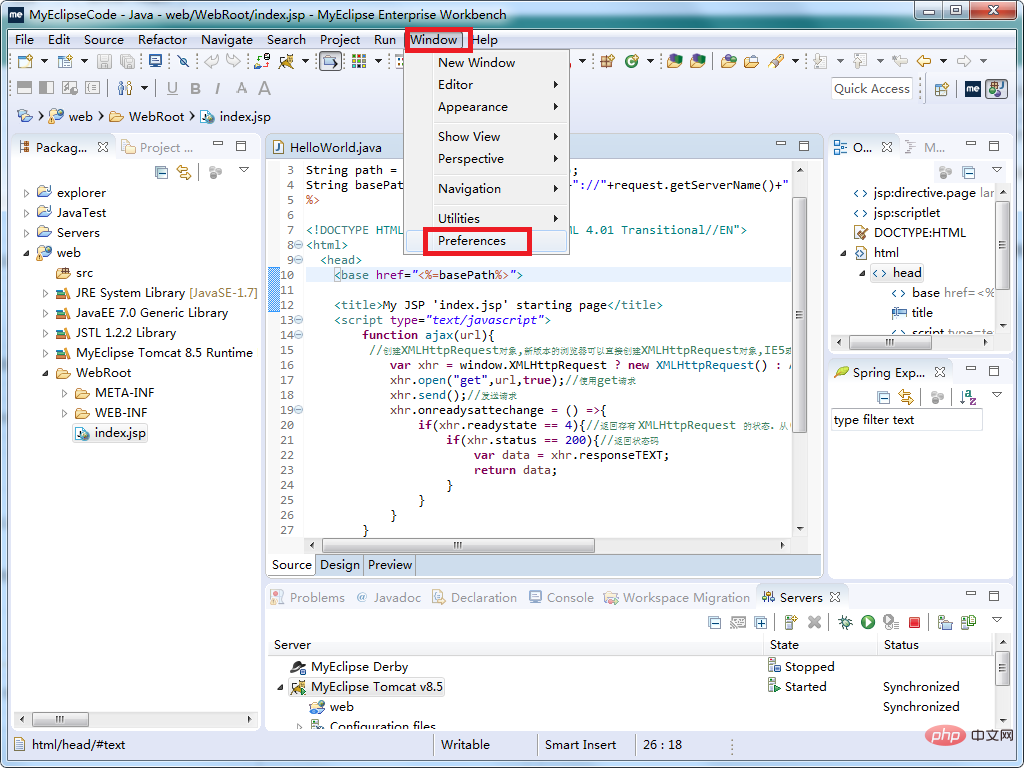Click the 'type filter text' field
The width and height of the screenshot is (1024, 768).
pos(906,420)
